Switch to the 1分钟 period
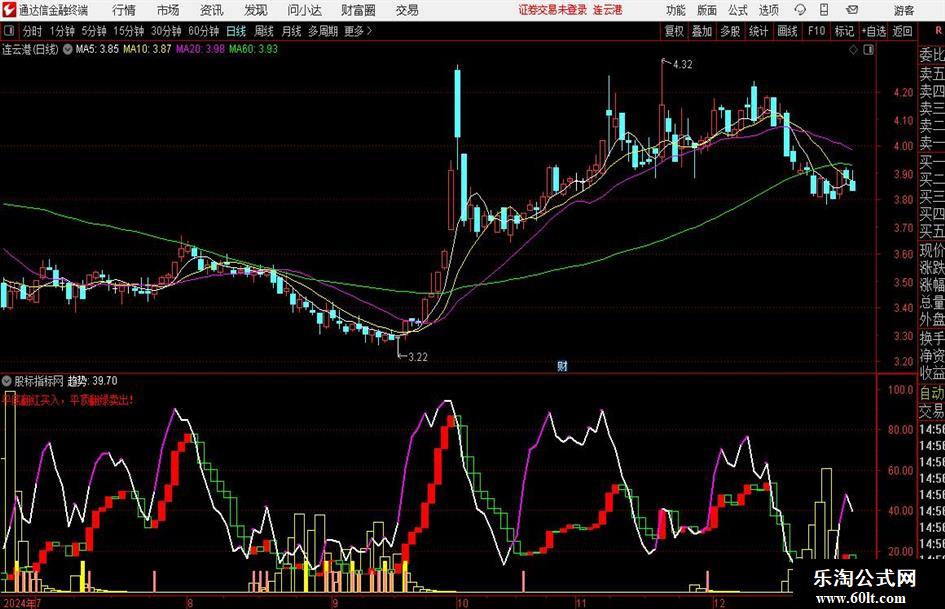The width and height of the screenshot is (945, 609). tap(61, 31)
